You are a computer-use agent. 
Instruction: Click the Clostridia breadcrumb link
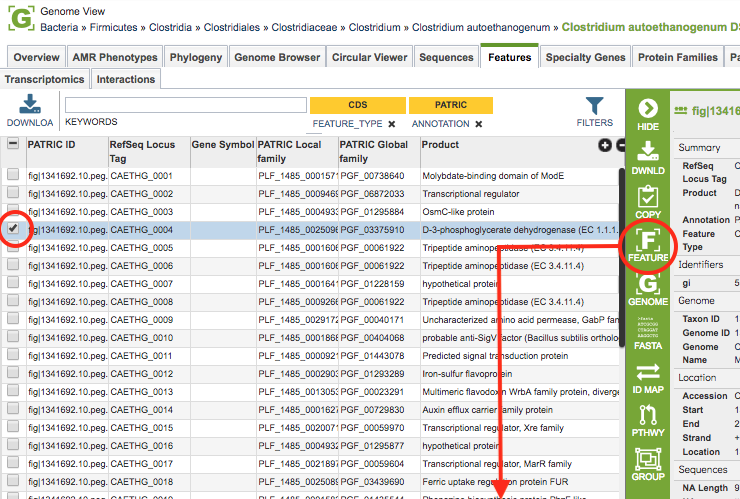170,27
